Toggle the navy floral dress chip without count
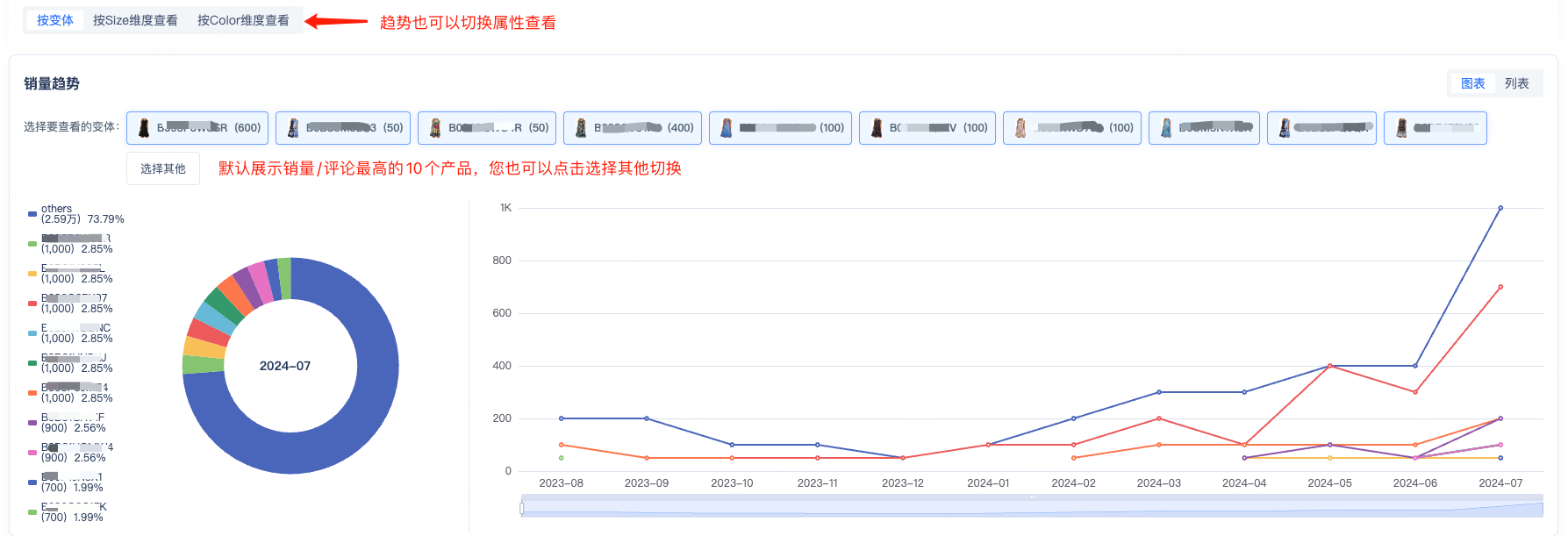Screen dimensions: 1568x536 point(1321,128)
